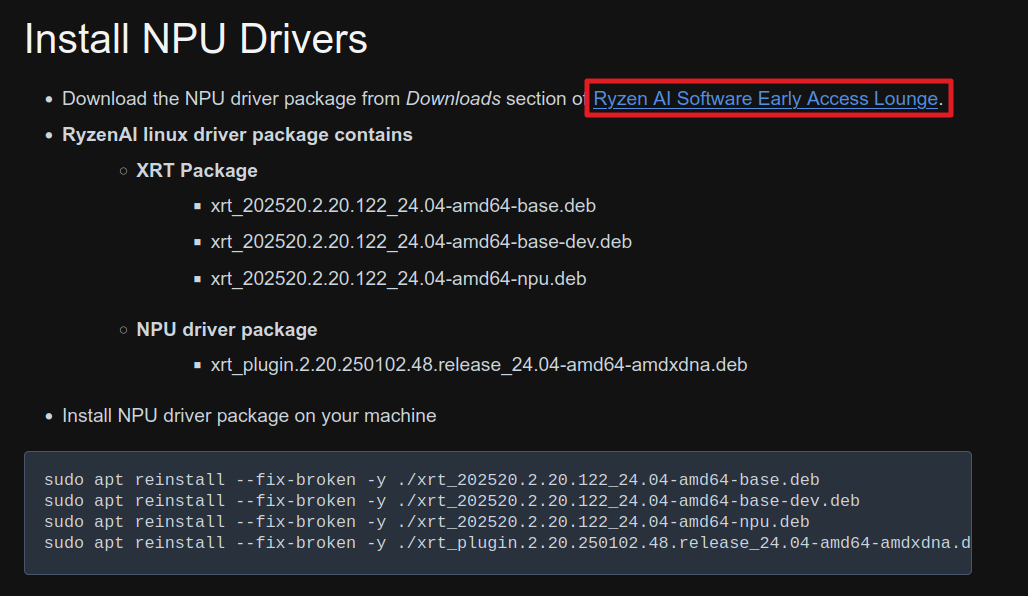
Task: Click the bullet beside 'Install NPU driver package'
Action: click(48, 416)
